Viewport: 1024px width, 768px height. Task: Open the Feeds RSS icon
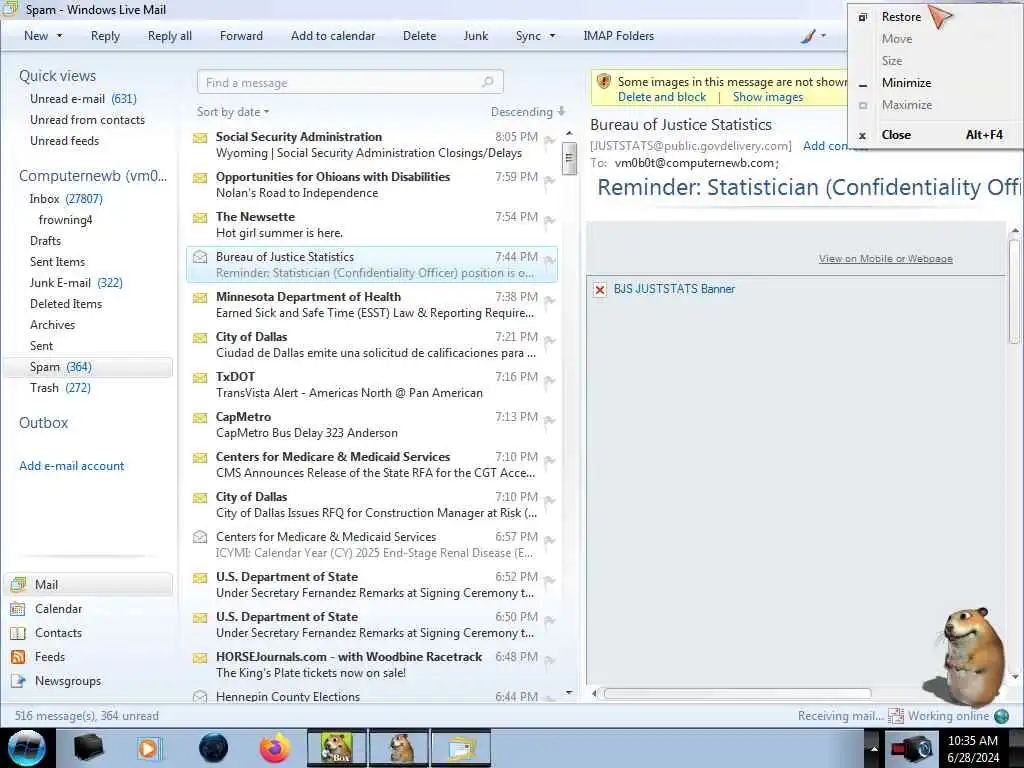(18, 657)
